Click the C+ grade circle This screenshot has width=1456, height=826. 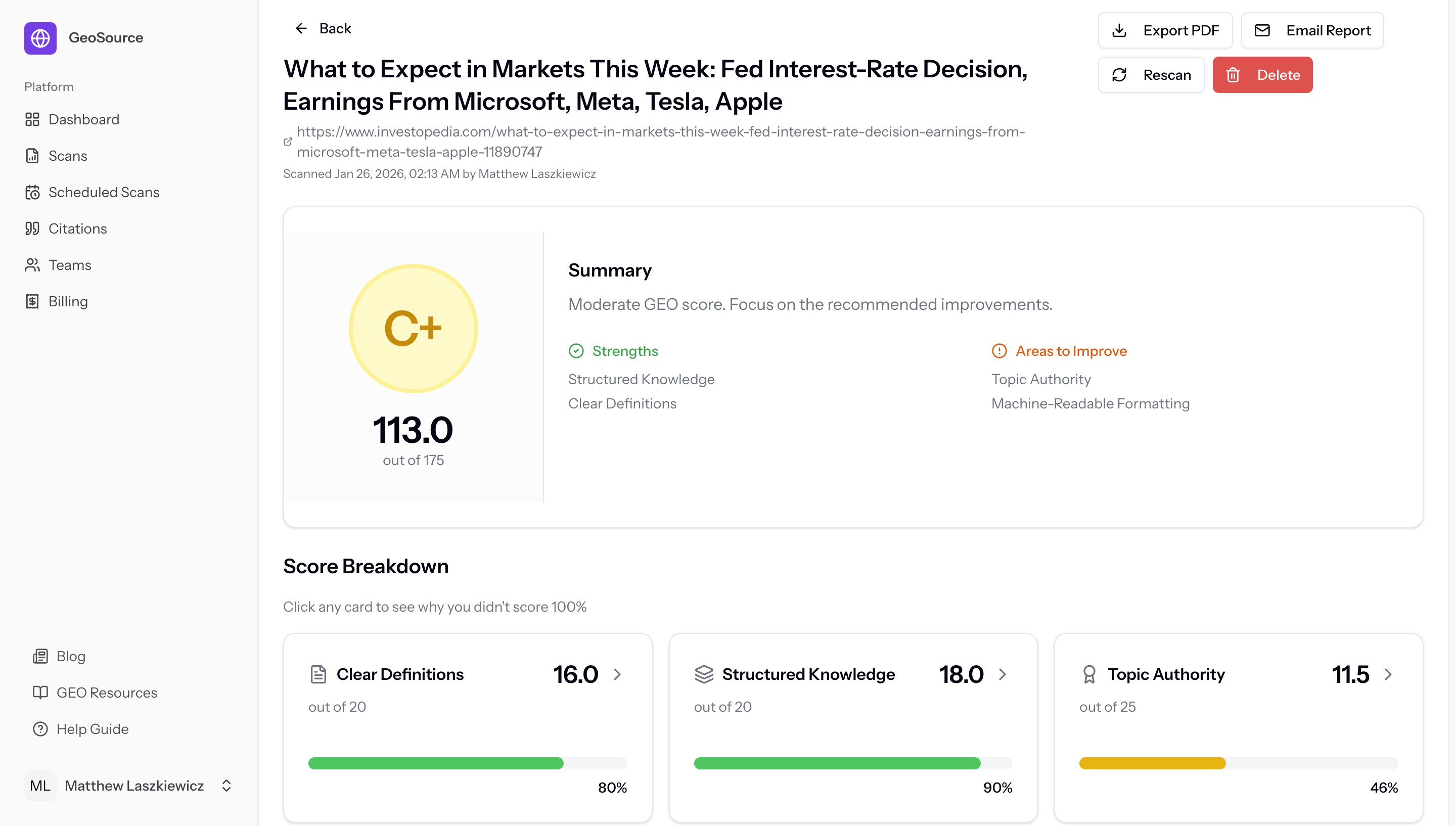pyautogui.click(x=414, y=328)
